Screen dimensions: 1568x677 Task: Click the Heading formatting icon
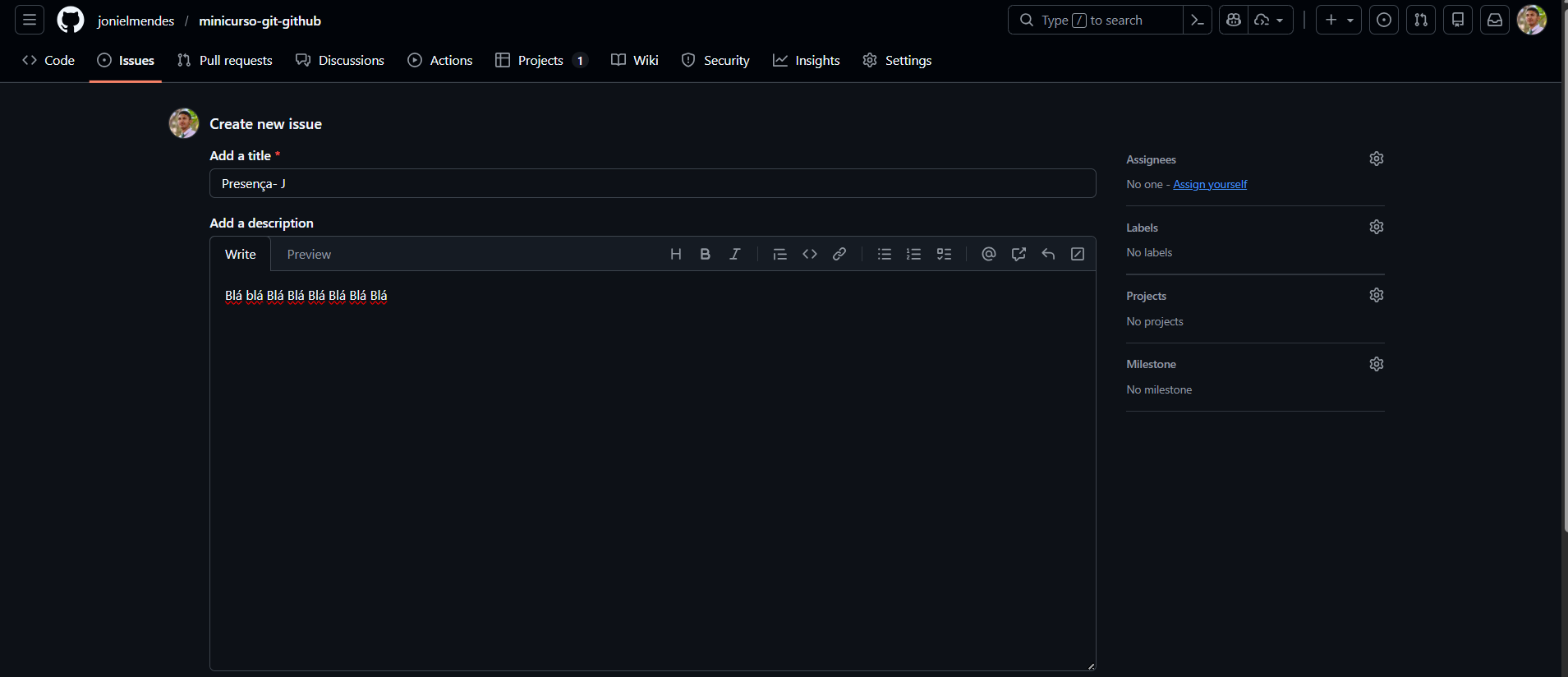click(675, 255)
